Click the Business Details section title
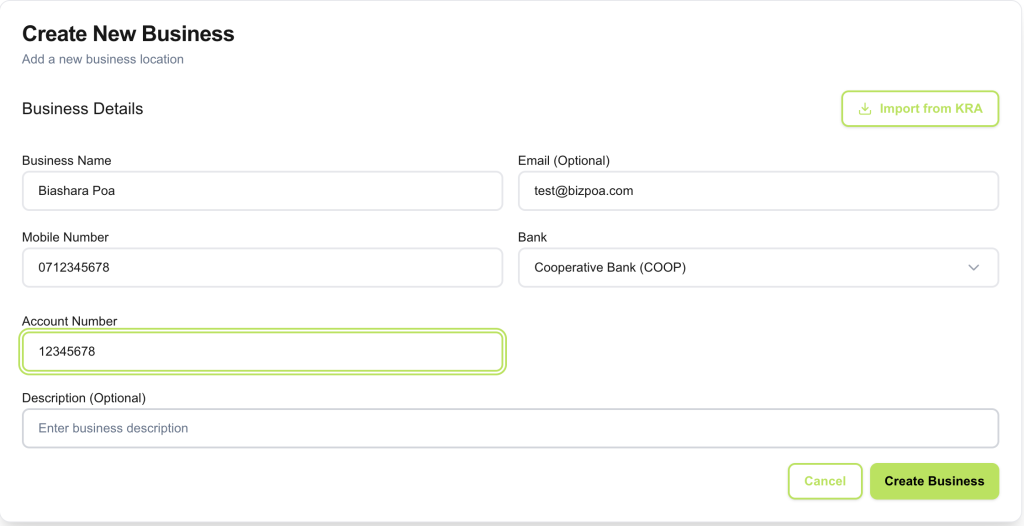 [x=82, y=108]
